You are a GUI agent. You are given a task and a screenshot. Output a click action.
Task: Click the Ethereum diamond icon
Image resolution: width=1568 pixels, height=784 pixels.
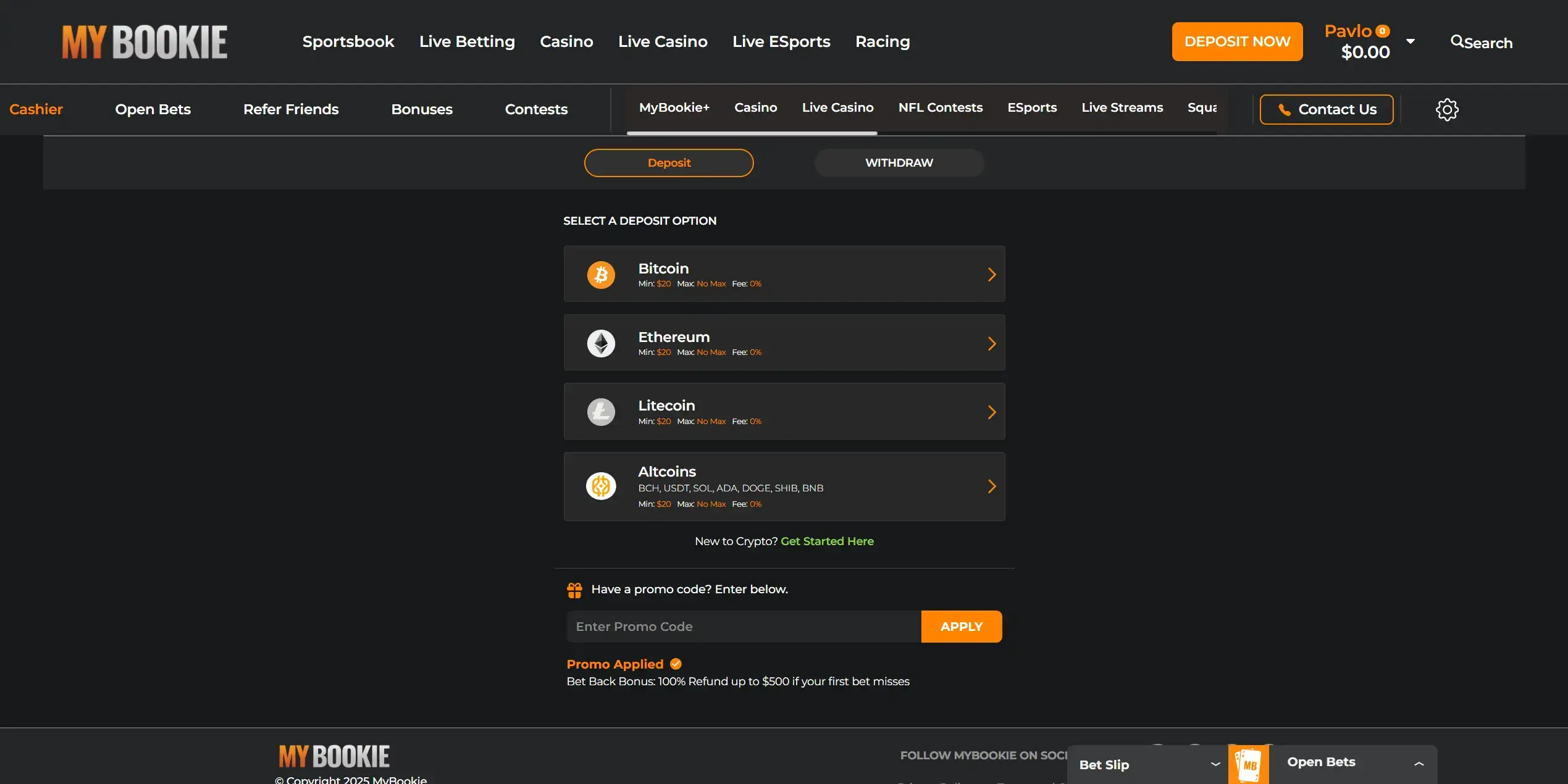[601, 343]
